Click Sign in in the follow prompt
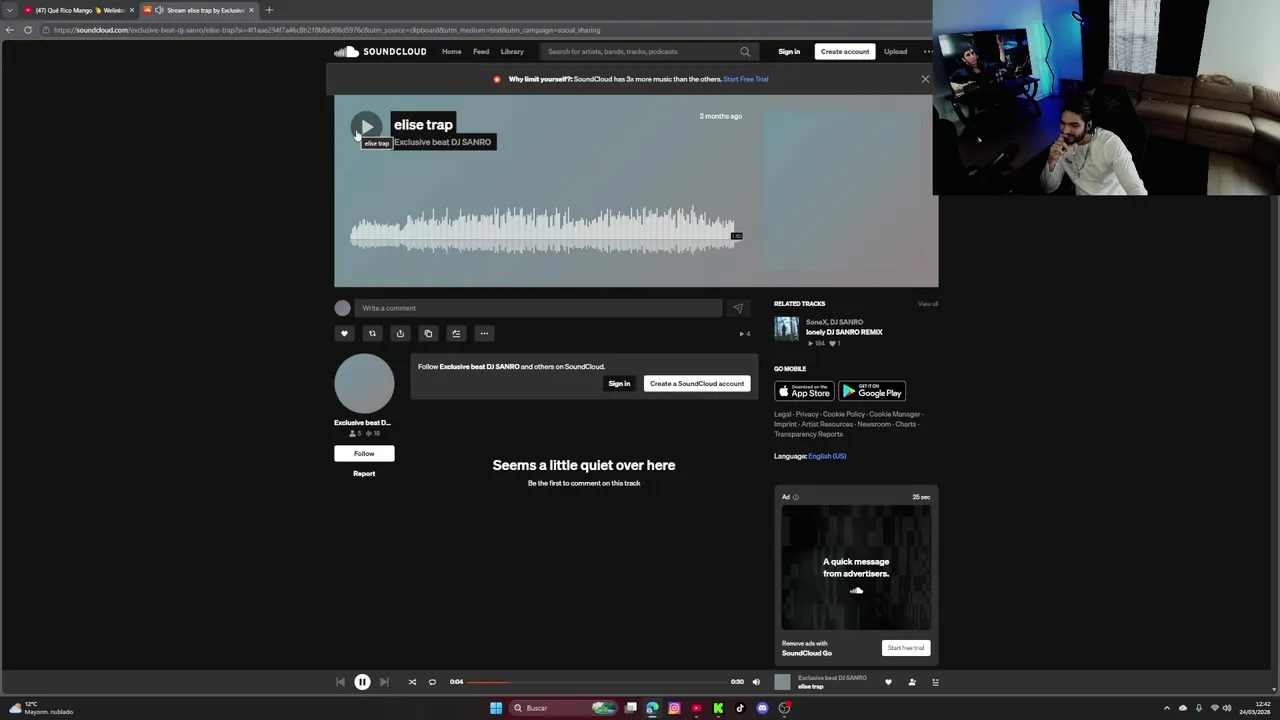Screen dimensions: 1280x720 (619, 384)
